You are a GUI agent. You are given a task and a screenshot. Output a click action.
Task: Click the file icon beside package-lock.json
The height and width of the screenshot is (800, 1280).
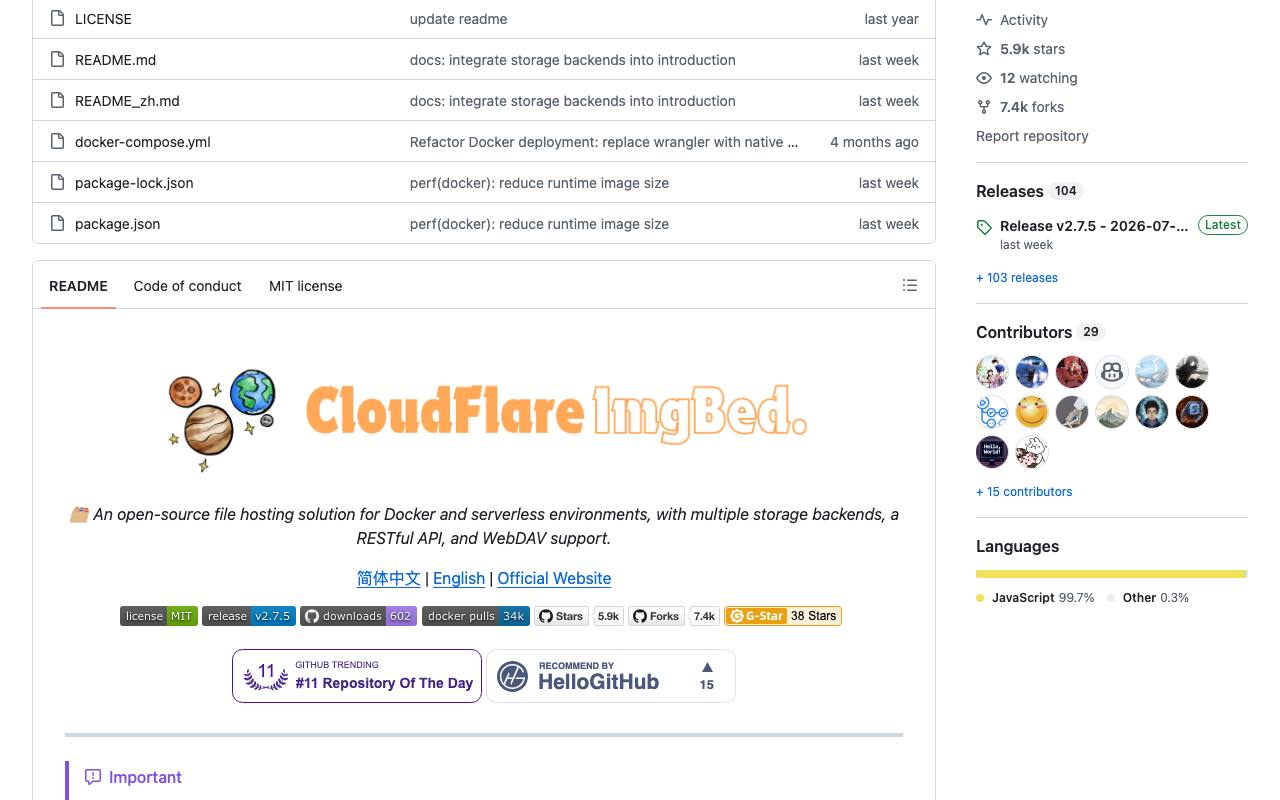click(x=57, y=183)
